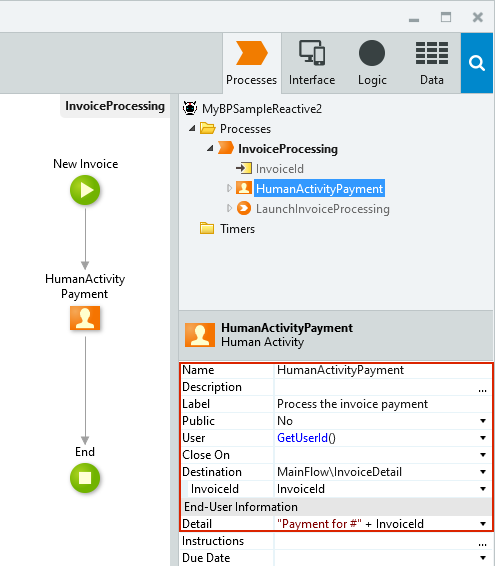Select the green End node
The image size is (495, 566).
pyautogui.click(x=85, y=478)
